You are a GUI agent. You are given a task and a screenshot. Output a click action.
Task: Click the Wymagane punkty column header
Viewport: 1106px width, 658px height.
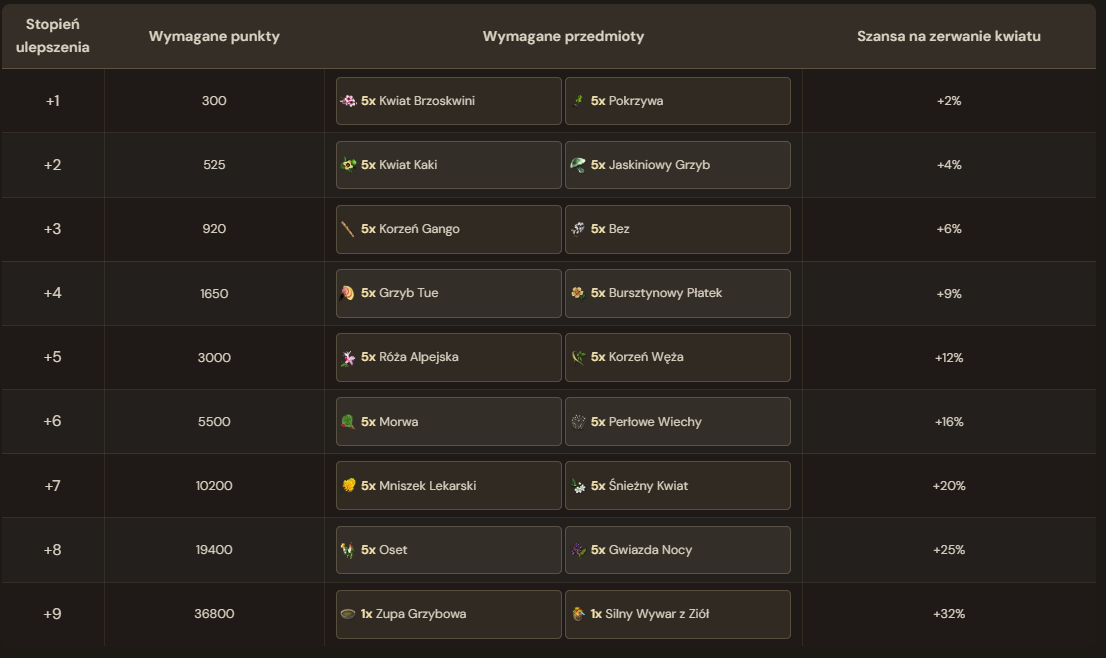(x=214, y=36)
